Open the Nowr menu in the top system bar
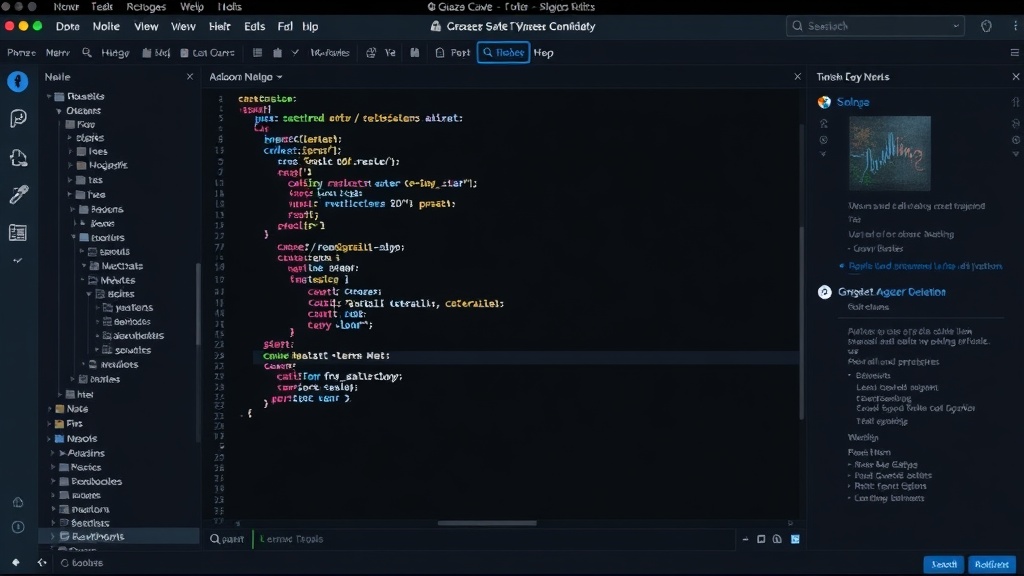1024x576 pixels. point(66,7)
